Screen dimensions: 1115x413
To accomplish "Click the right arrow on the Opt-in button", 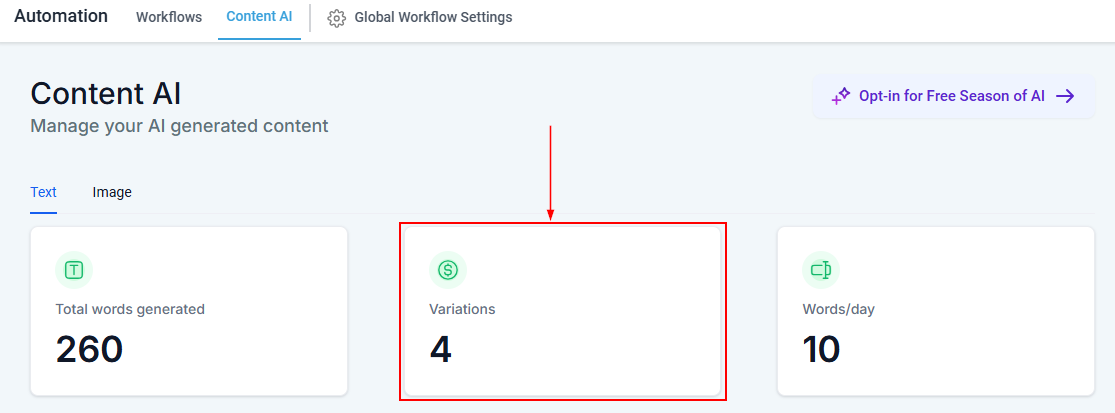I will click(x=1065, y=96).
